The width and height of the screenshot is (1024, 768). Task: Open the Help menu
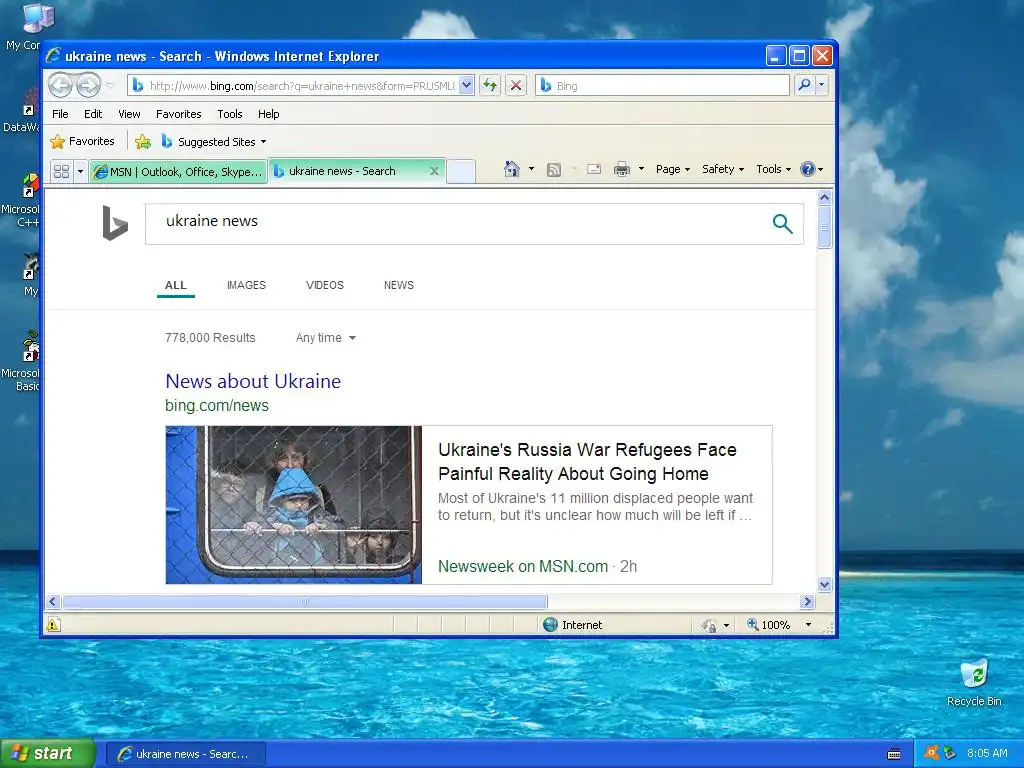click(268, 114)
